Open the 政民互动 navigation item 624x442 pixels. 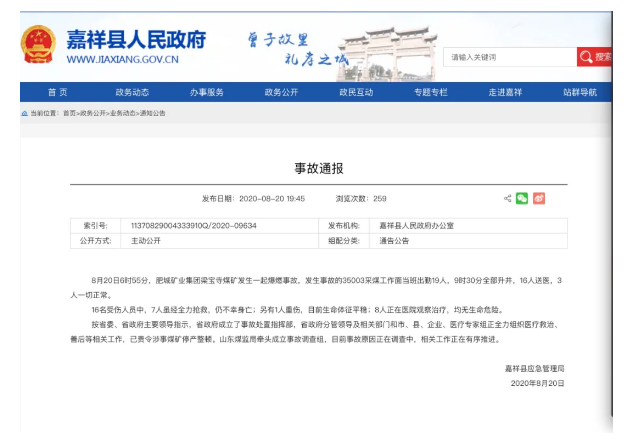pyautogui.click(x=356, y=92)
